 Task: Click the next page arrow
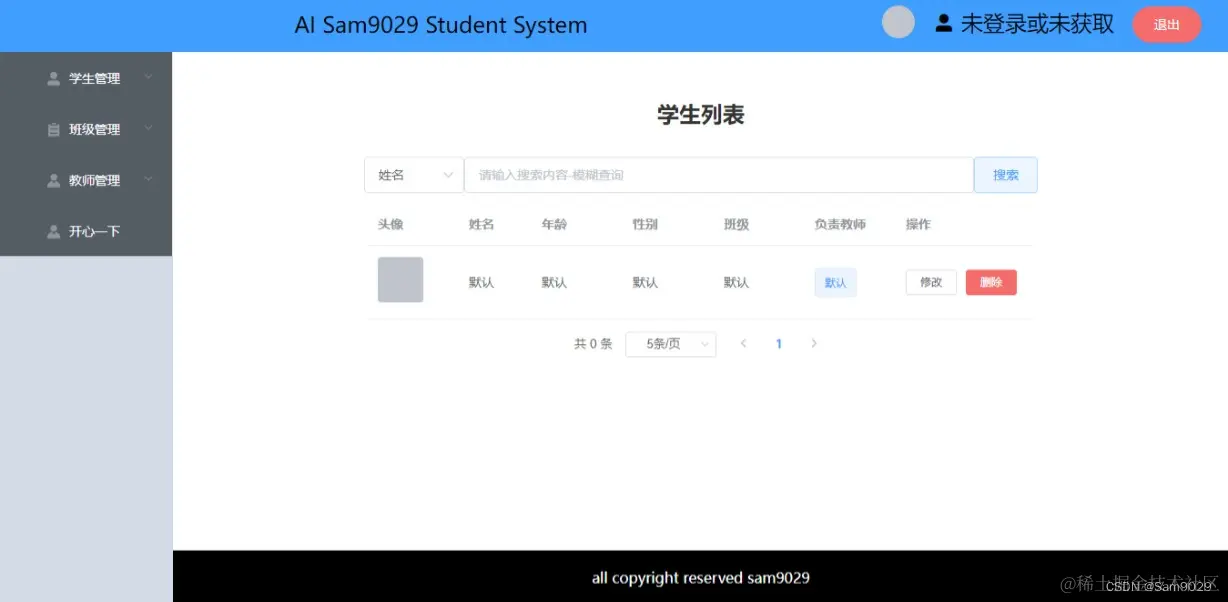pyautogui.click(x=814, y=343)
